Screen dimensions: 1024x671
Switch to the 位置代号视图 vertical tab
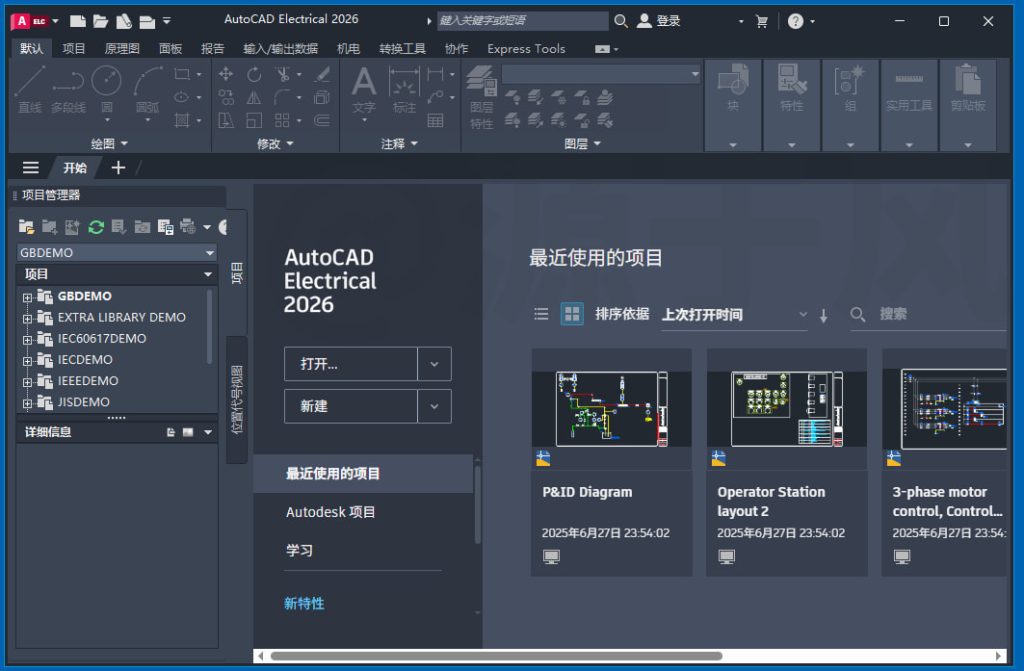pyautogui.click(x=237, y=399)
